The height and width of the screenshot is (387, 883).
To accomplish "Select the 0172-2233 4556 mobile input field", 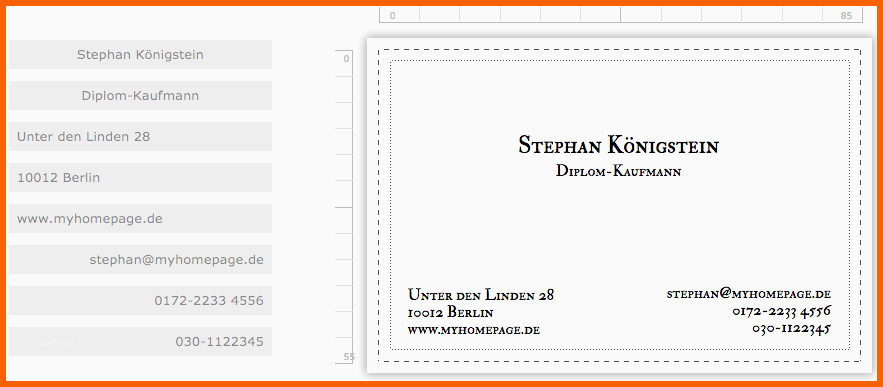I will [x=140, y=301].
